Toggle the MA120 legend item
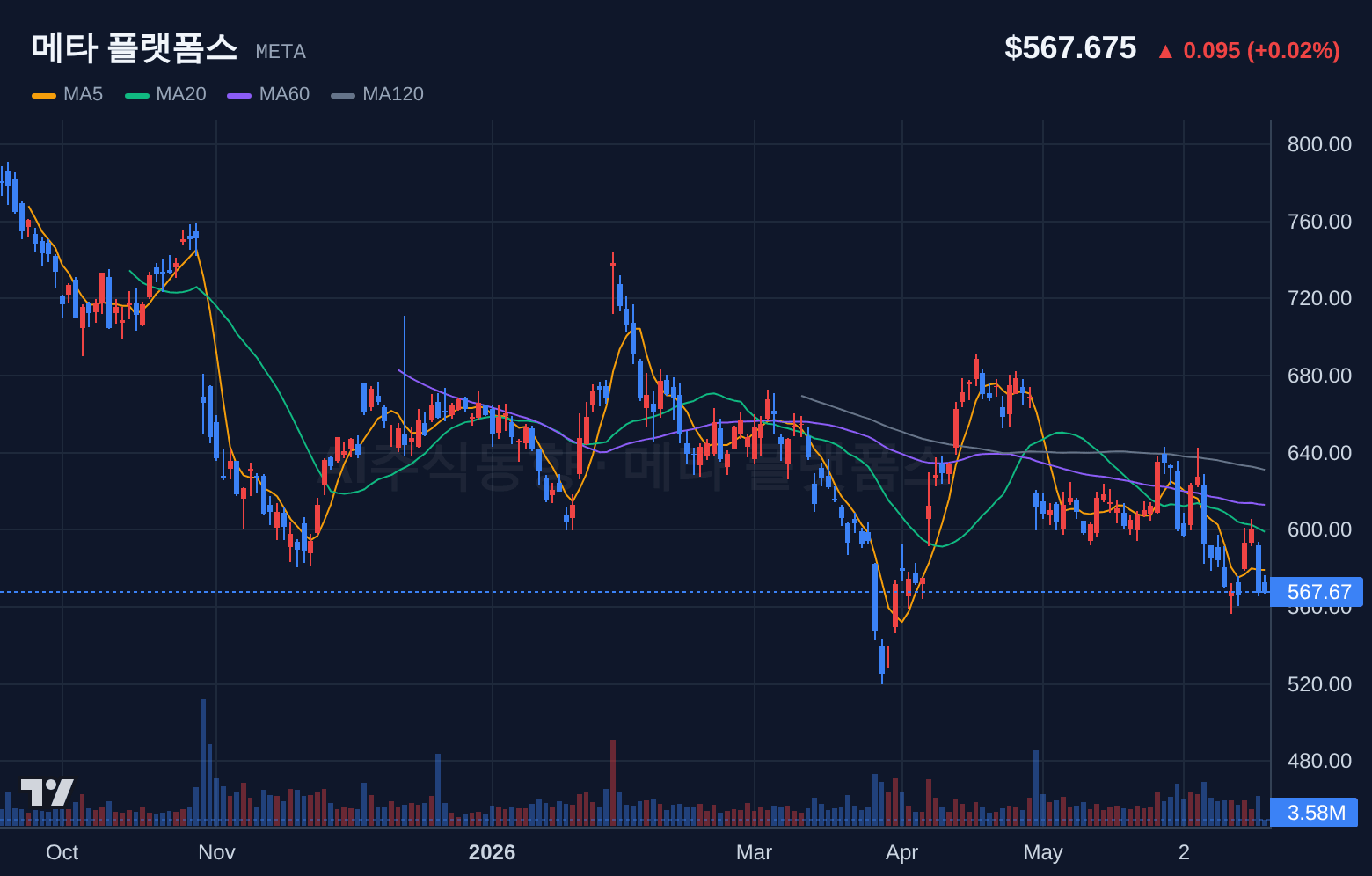Image resolution: width=1372 pixels, height=876 pixels. point(377,94)
